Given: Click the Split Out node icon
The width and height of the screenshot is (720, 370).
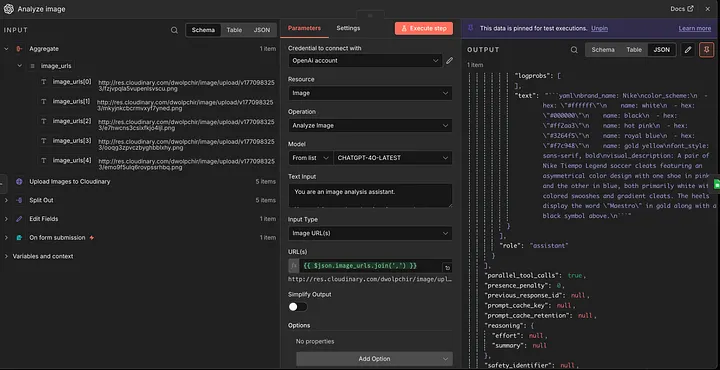Looking at the screenshot, I should [x=19, y=201].
